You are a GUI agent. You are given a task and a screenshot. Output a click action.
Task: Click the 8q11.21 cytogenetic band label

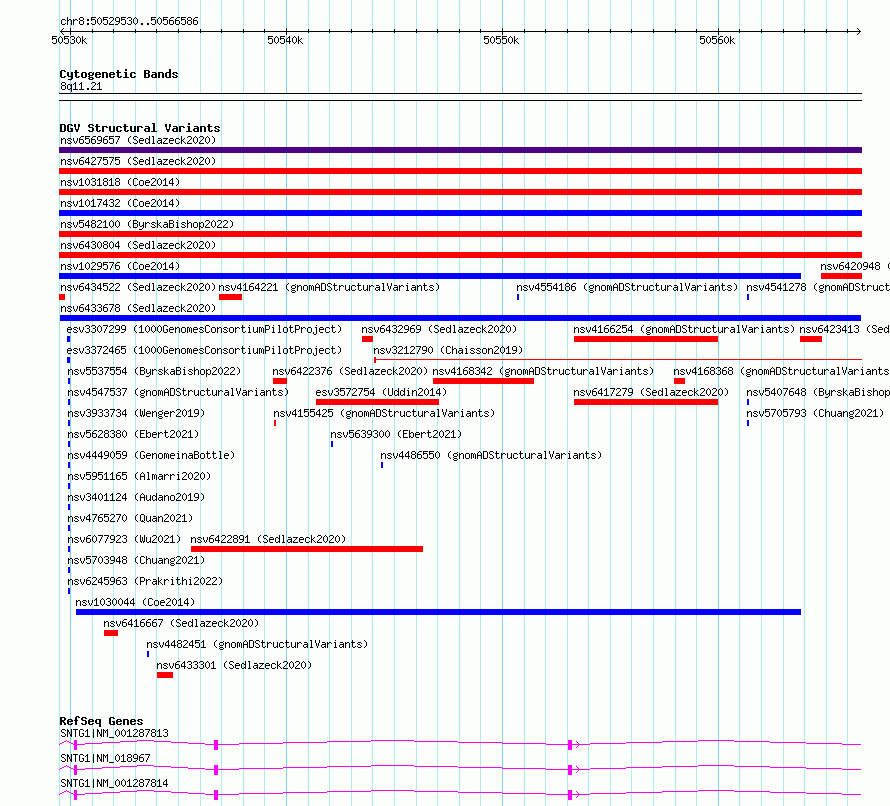(81, 86)
